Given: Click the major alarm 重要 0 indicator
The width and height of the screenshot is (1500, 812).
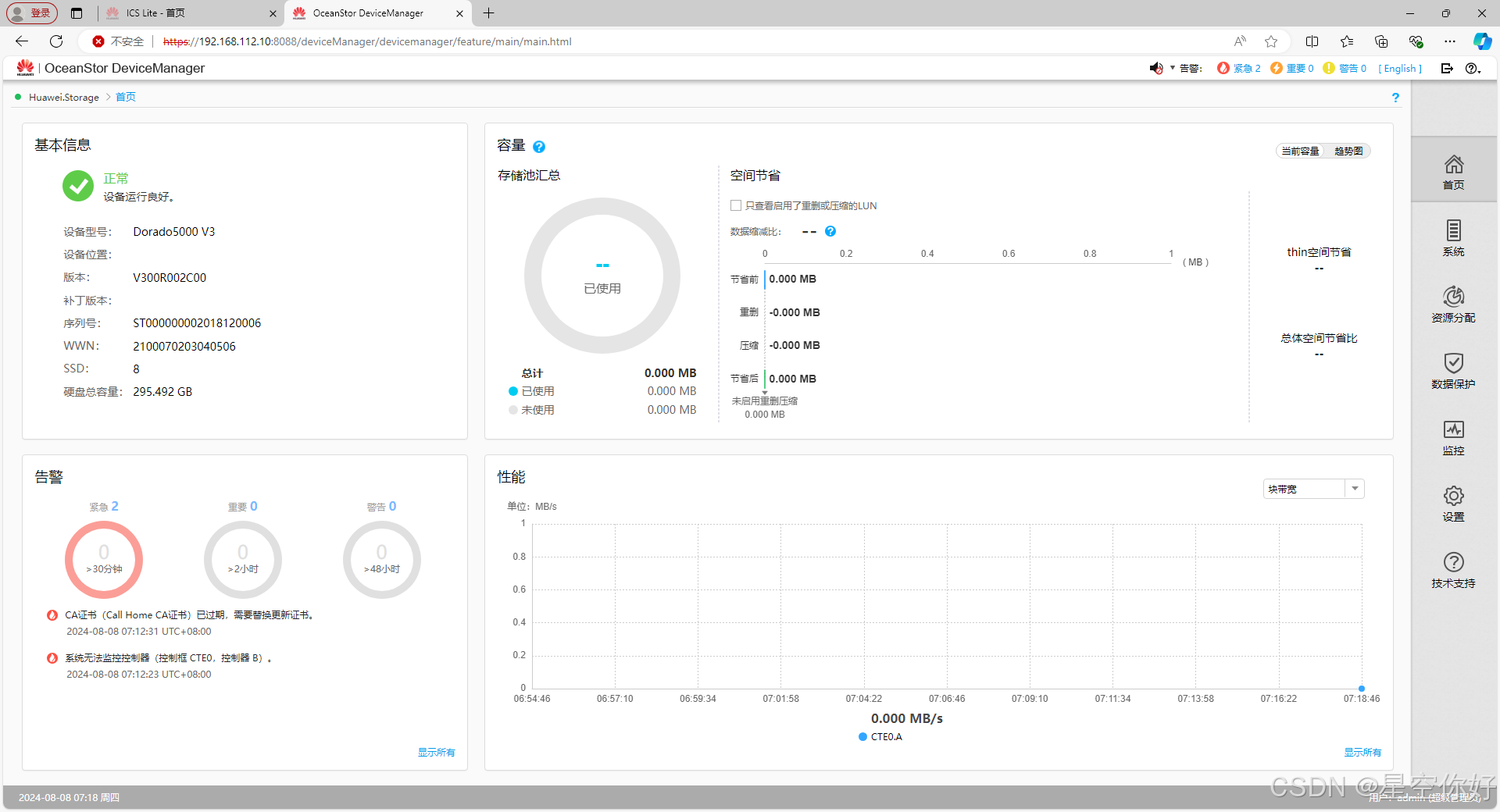Looking at the screenshot, I should pyautogui.click(x=1292, y=68).
